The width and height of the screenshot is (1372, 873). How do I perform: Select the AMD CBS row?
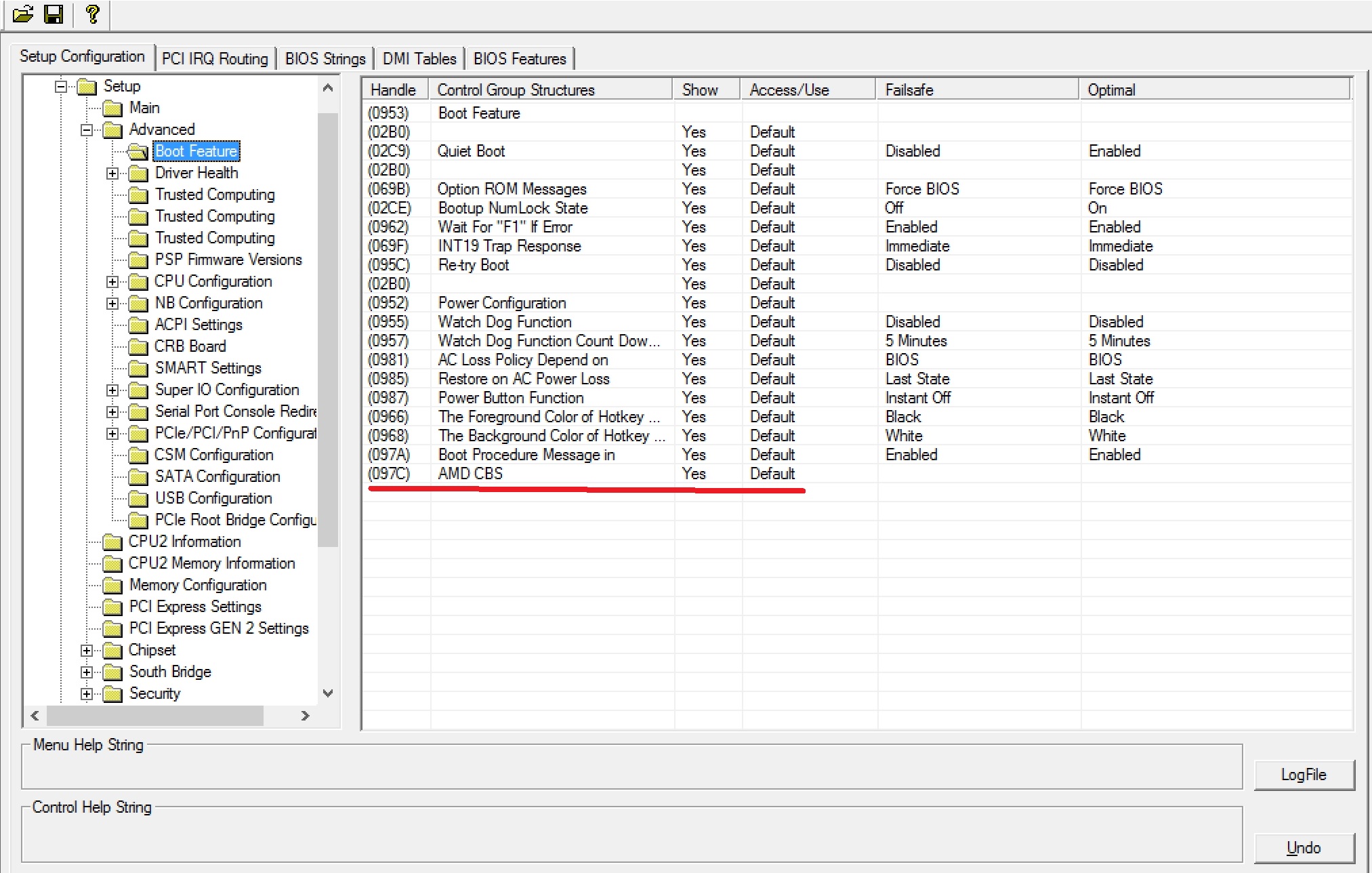pos(470,474)
